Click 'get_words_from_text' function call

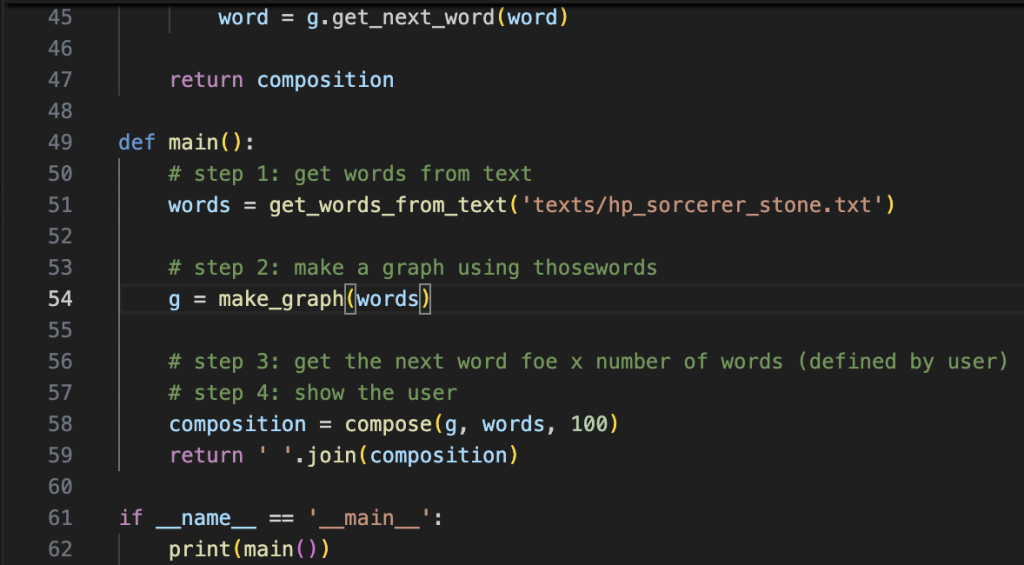[x=388, y=206]
